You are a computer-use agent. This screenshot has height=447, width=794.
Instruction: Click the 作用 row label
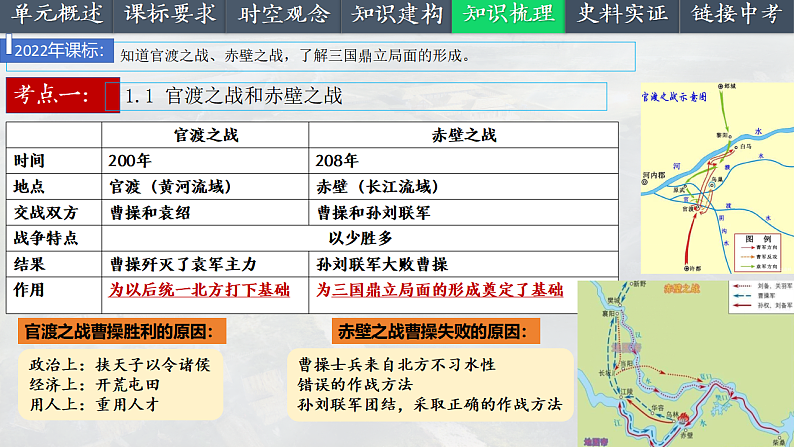coord(54,295)
